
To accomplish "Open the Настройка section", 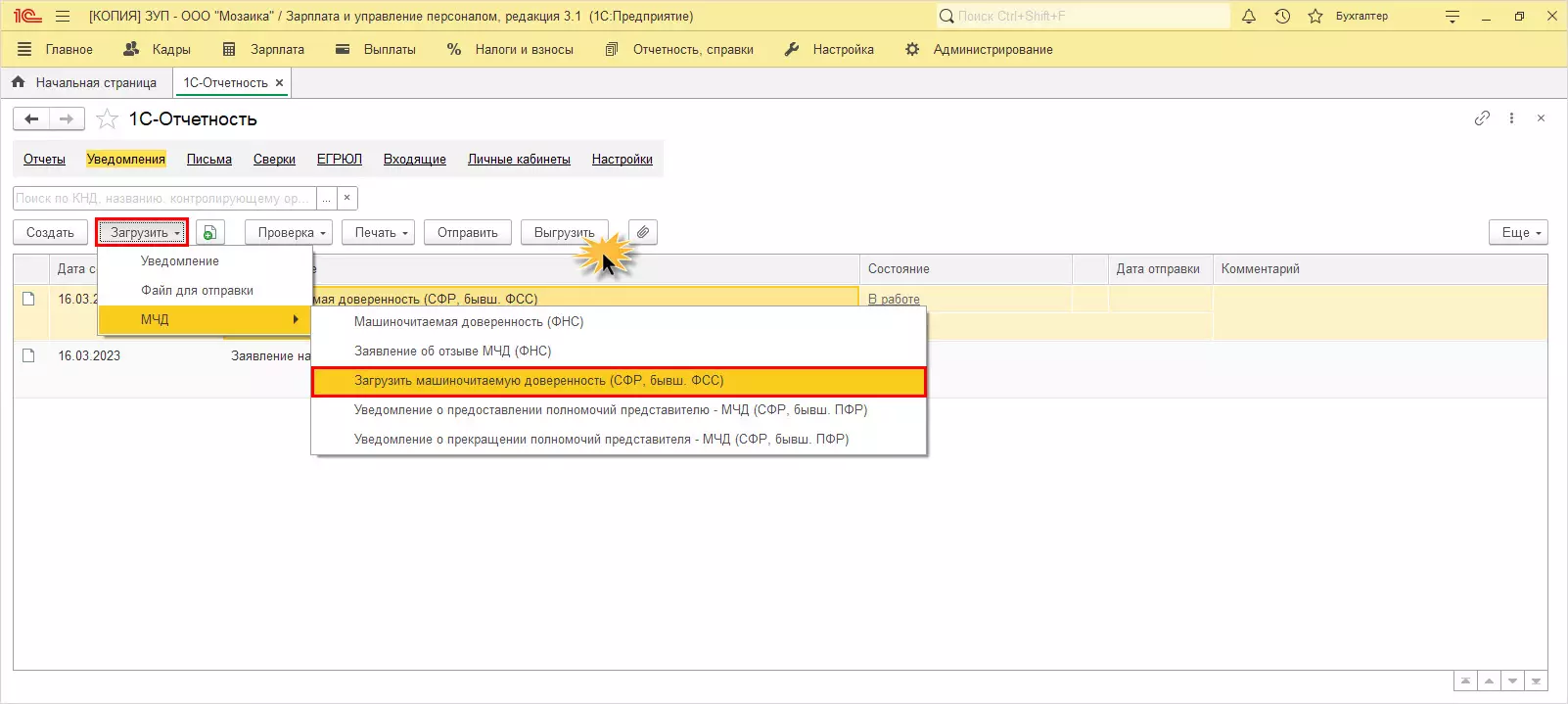I will [x=830, y=49].
